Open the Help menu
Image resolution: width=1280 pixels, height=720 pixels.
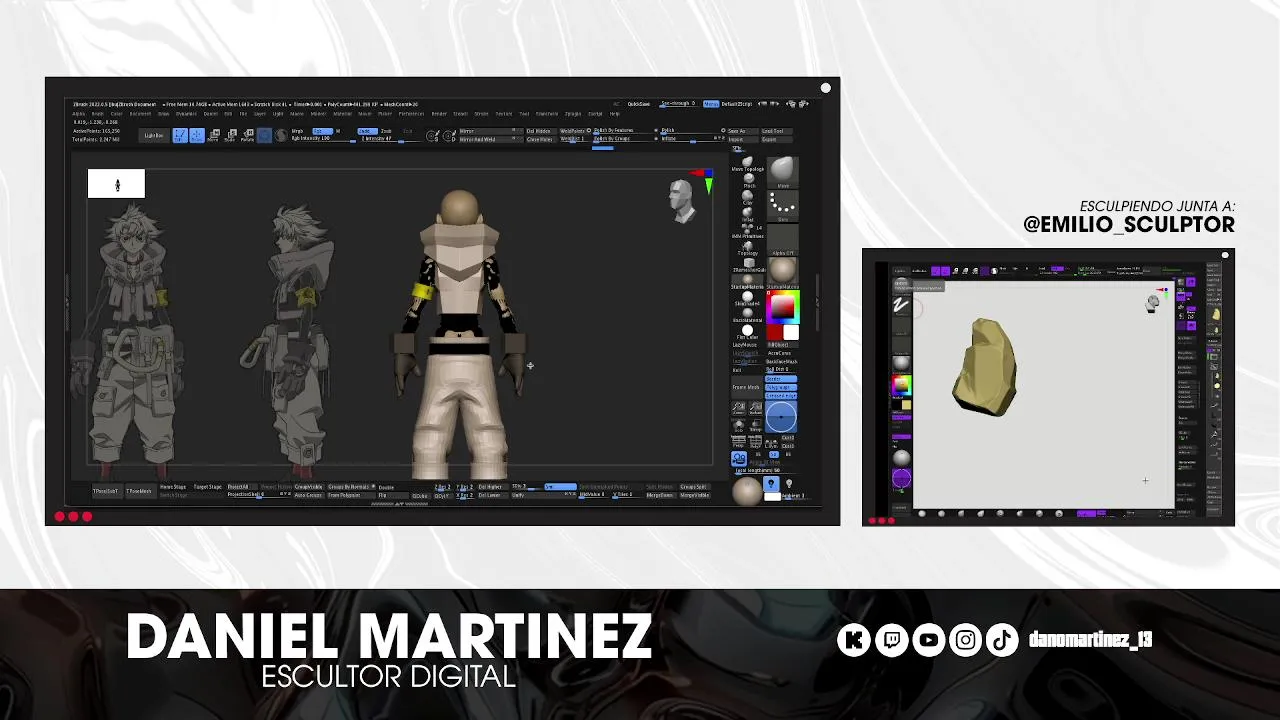click(x=614, y=114)
